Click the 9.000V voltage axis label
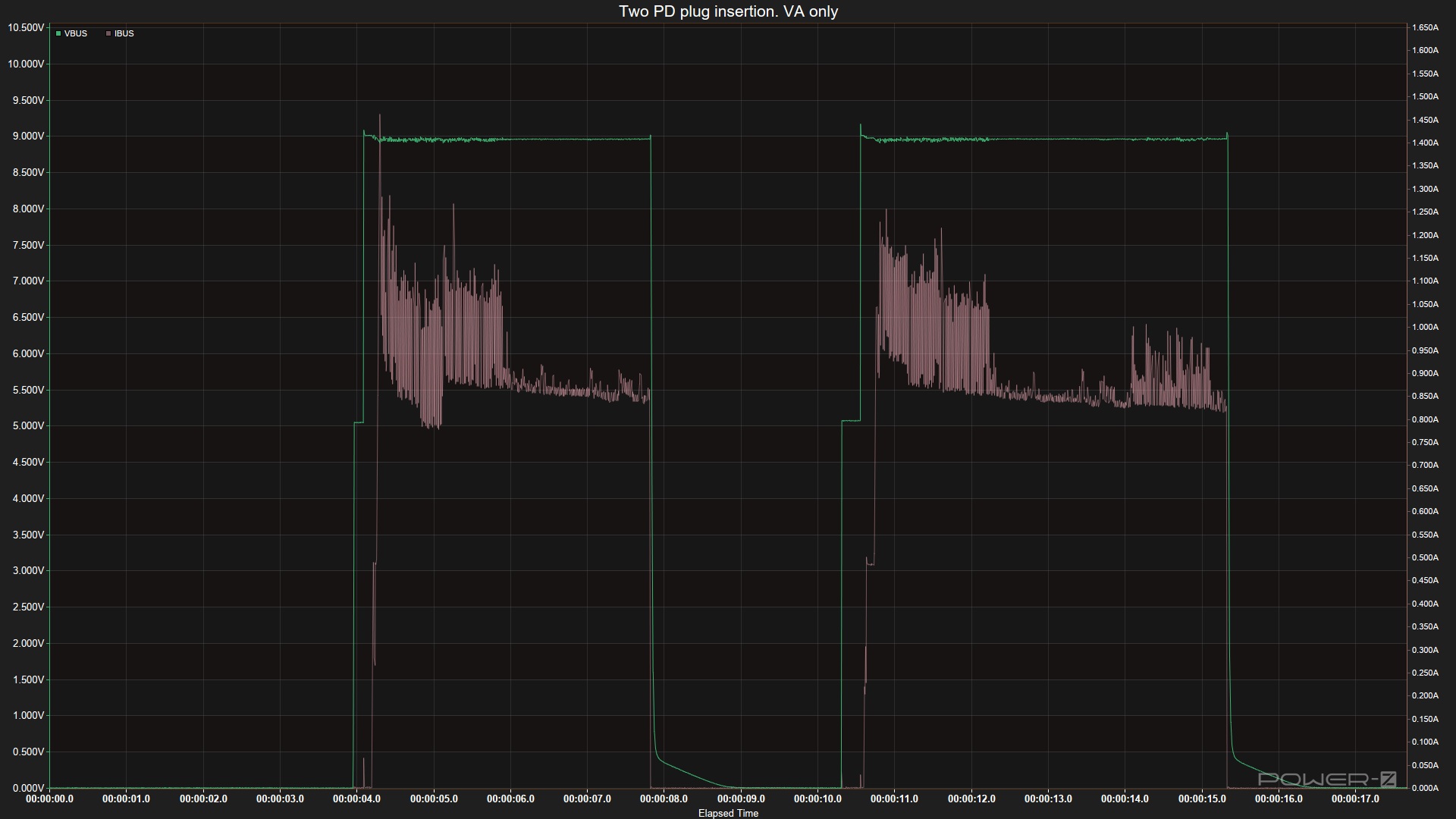This screenshot has width=1456, height=819. (28, 136)
